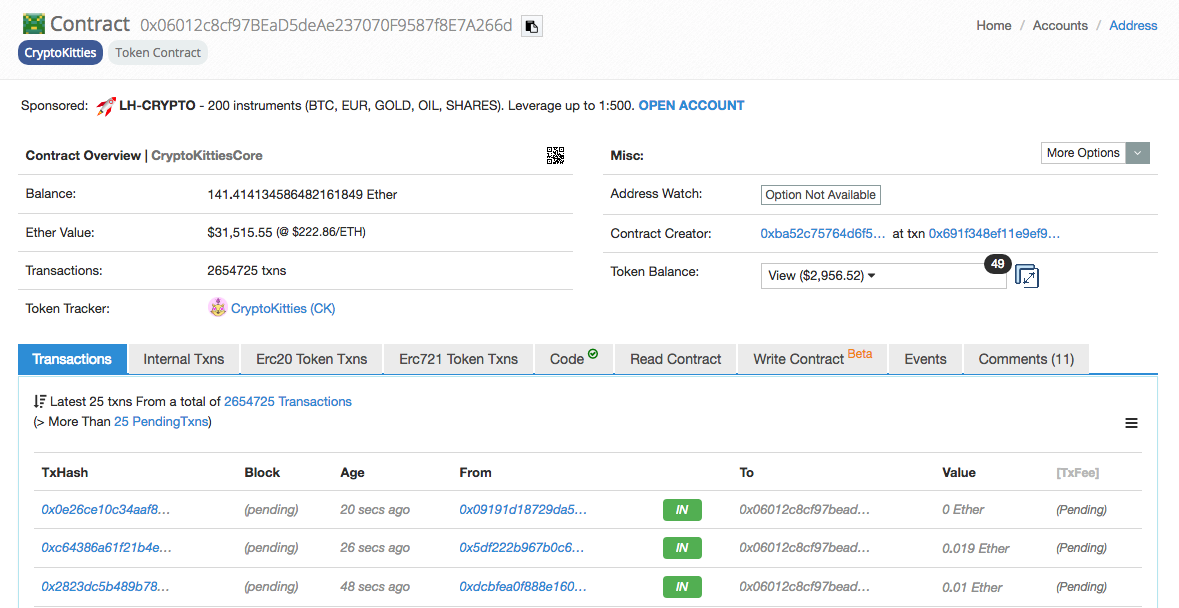
Task: Open creation transaction 0x691f348ef11e9ef9…
Action: (994, 234)
